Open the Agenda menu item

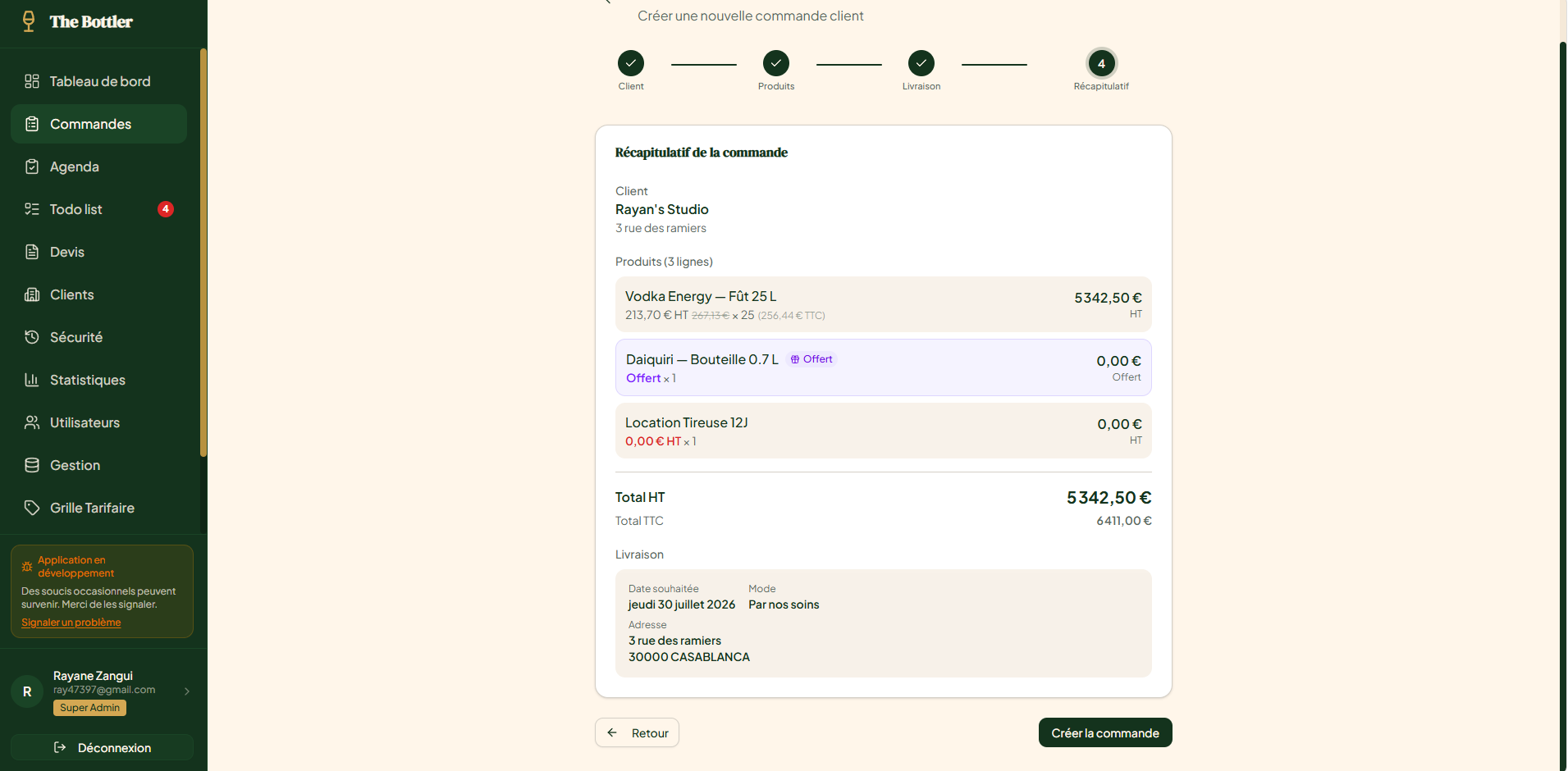click(98, 167)
